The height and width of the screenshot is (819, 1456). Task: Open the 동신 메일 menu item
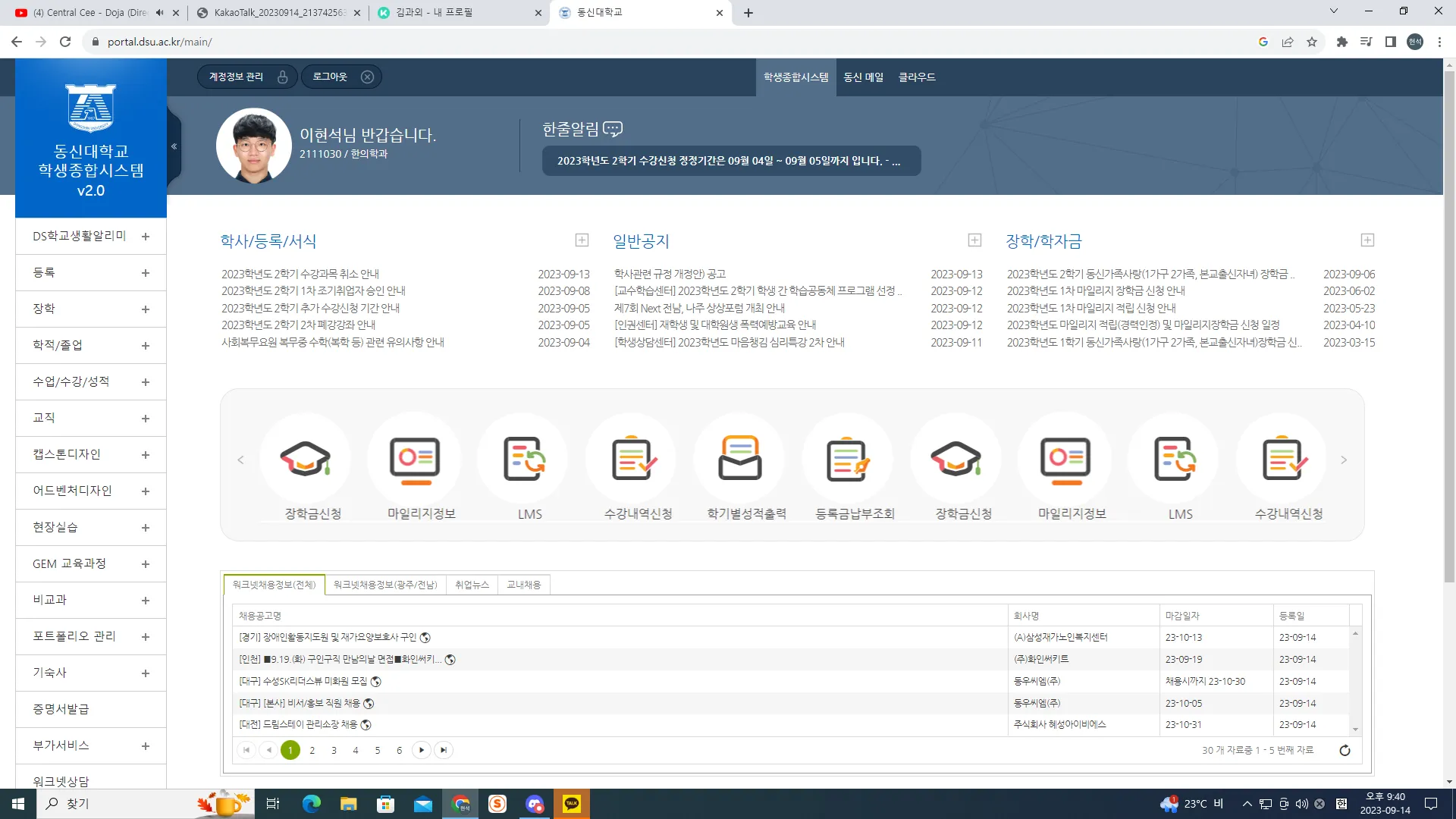tap(864, 77)
